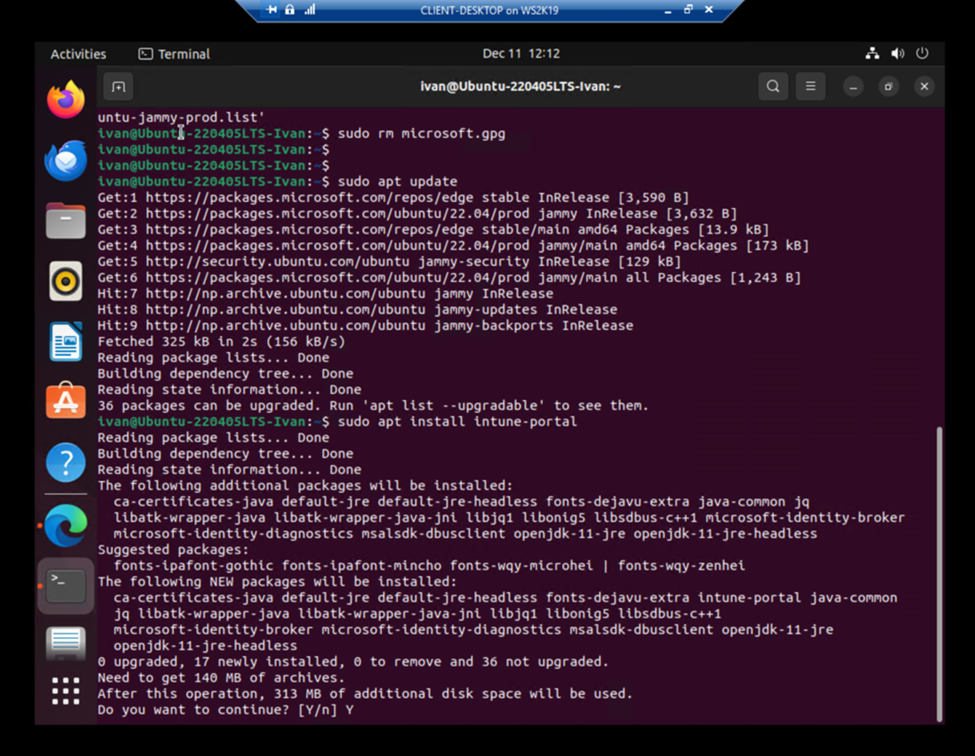Click the 'Fetched 325 kB in 2s' line

(x=221, y=341)
